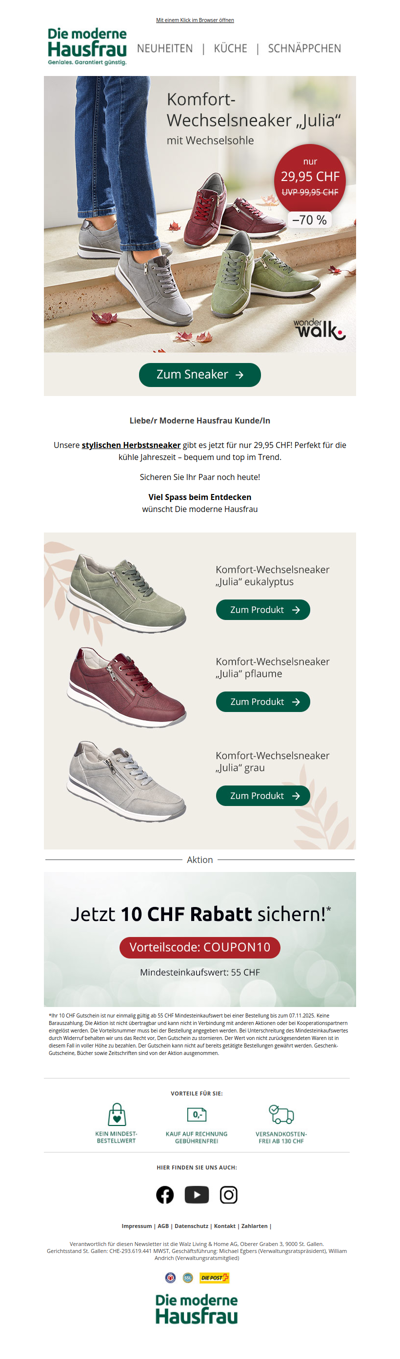
Task: Click the Die moderne Hausfrau header logo
Action: click(x=87, y=47)
